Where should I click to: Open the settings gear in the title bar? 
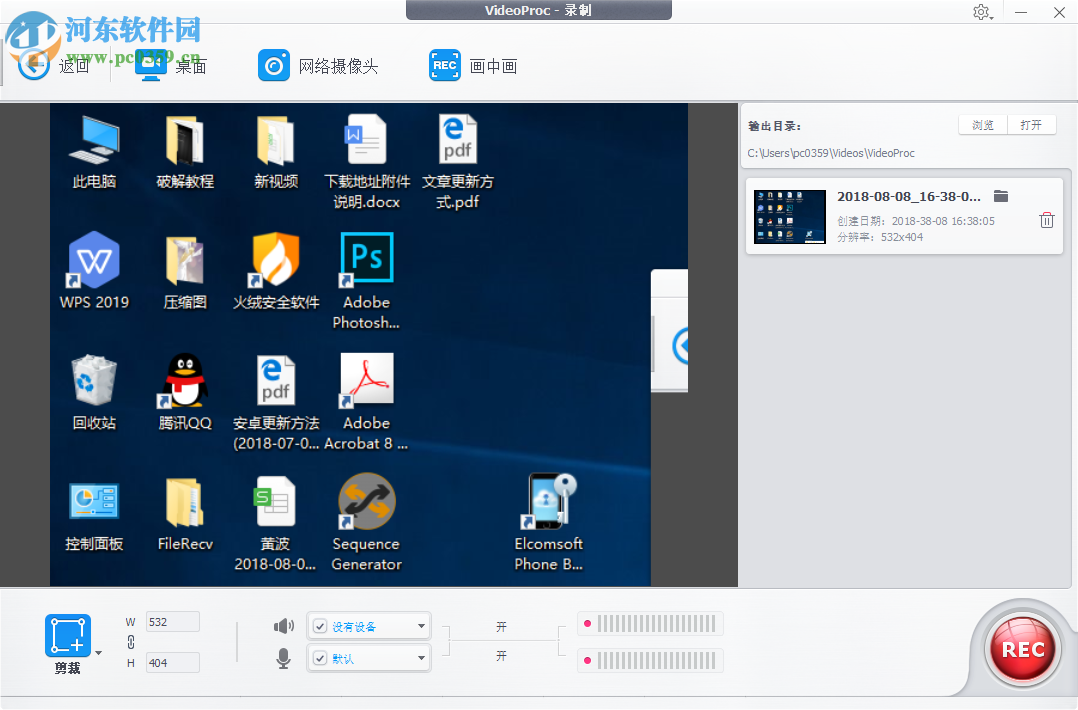coord(981,12)
